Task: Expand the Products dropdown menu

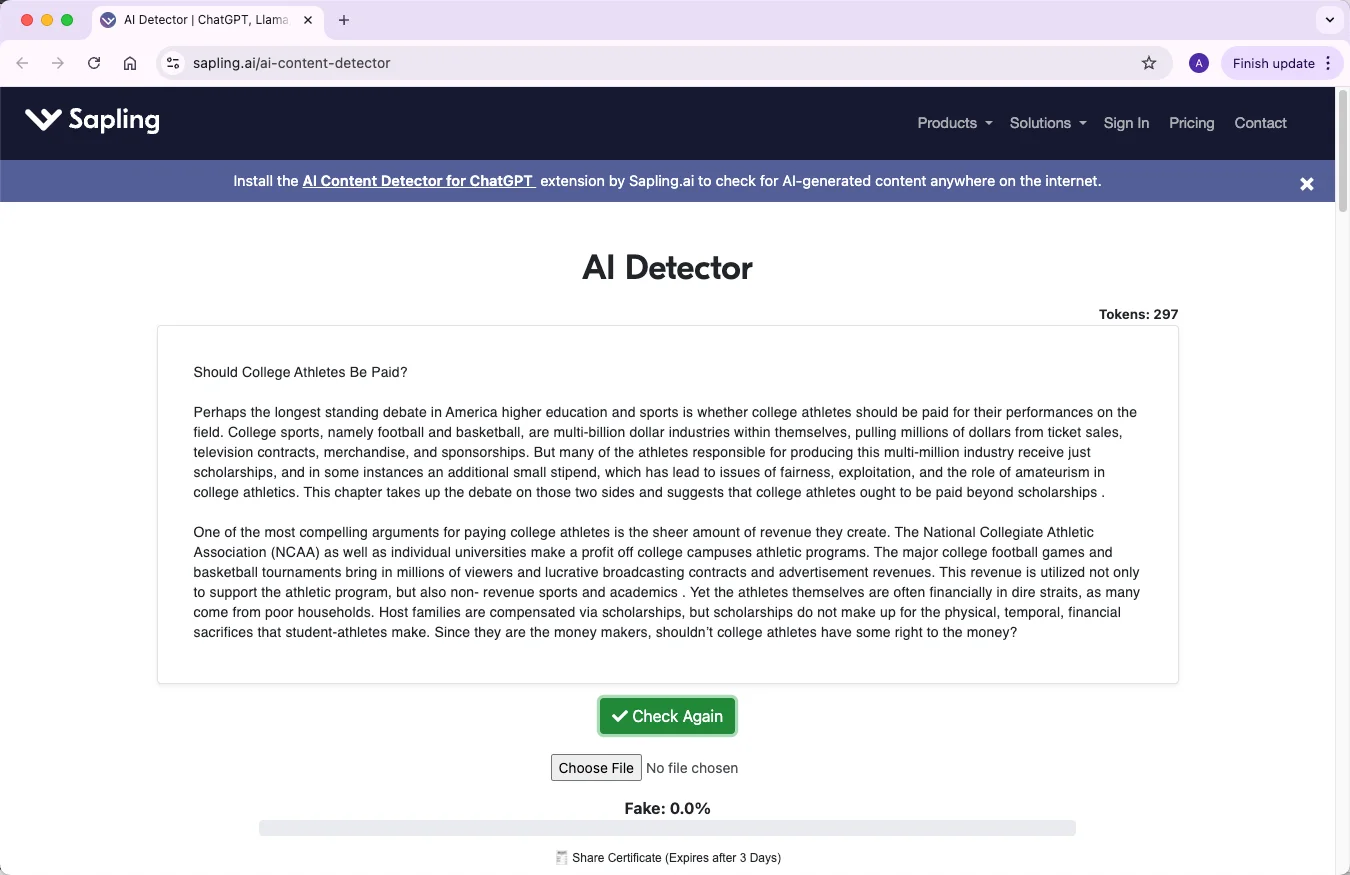Action: point(955,123)
